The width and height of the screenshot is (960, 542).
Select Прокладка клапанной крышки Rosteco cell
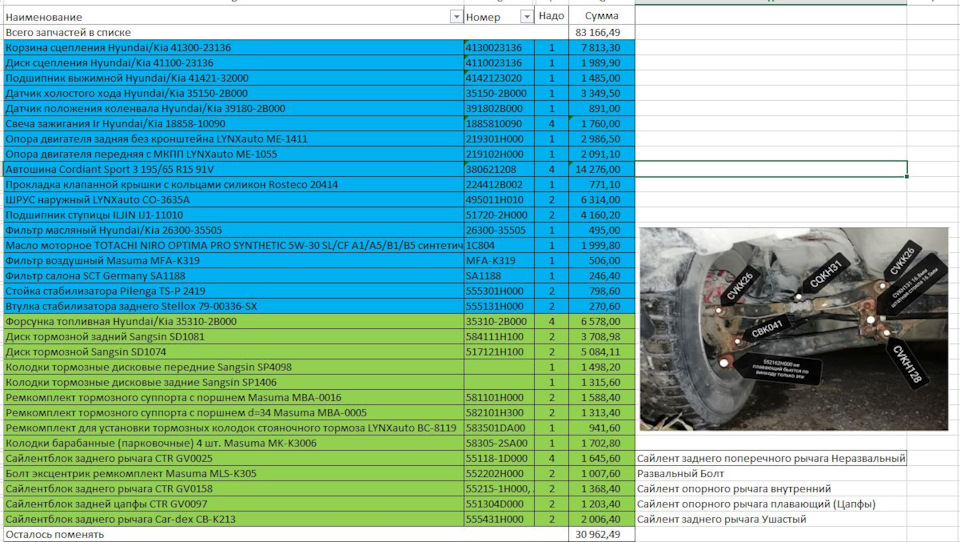pos(233,184)
